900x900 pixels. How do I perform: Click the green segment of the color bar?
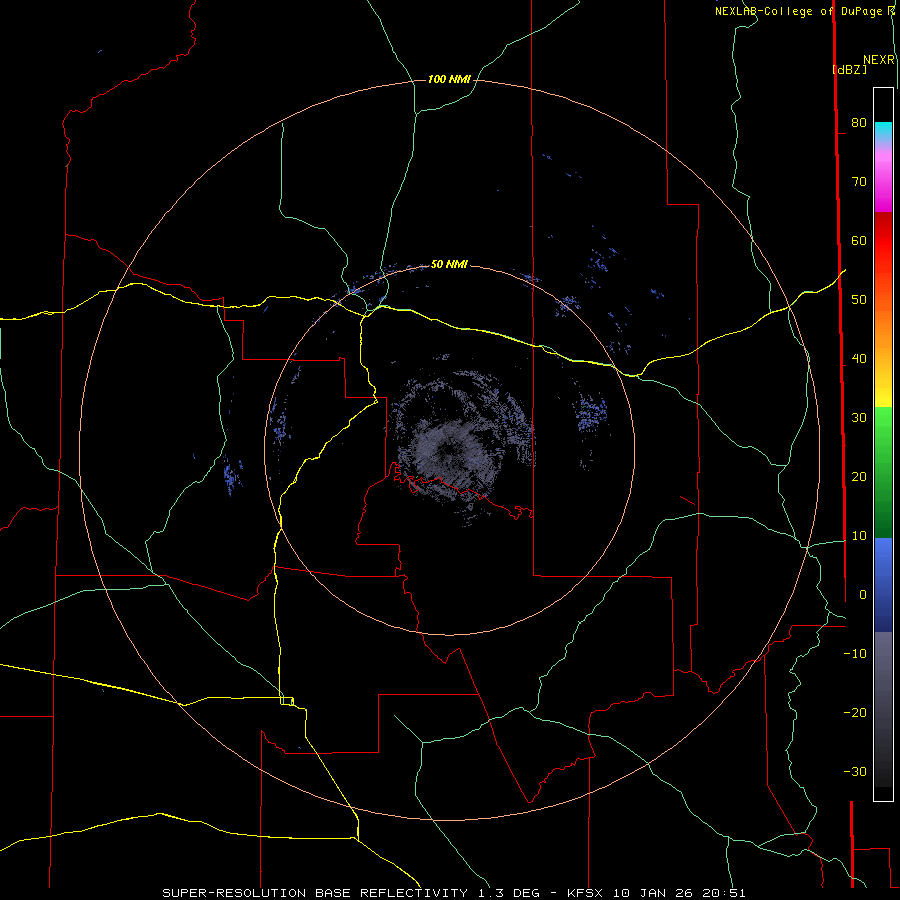click(883, 472)
